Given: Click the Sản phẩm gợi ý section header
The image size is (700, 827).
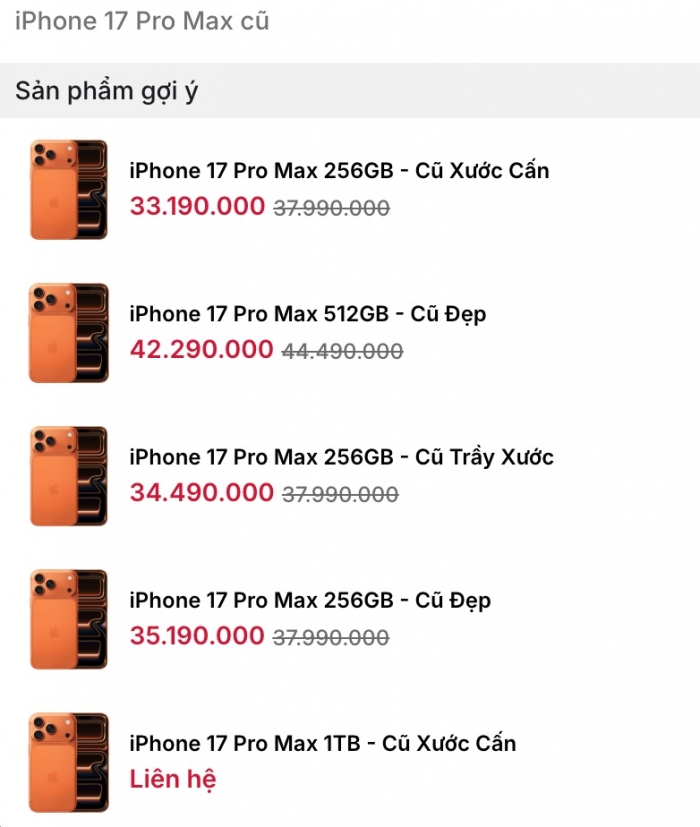Looking at the screenshot, I should tap(107, 91).
